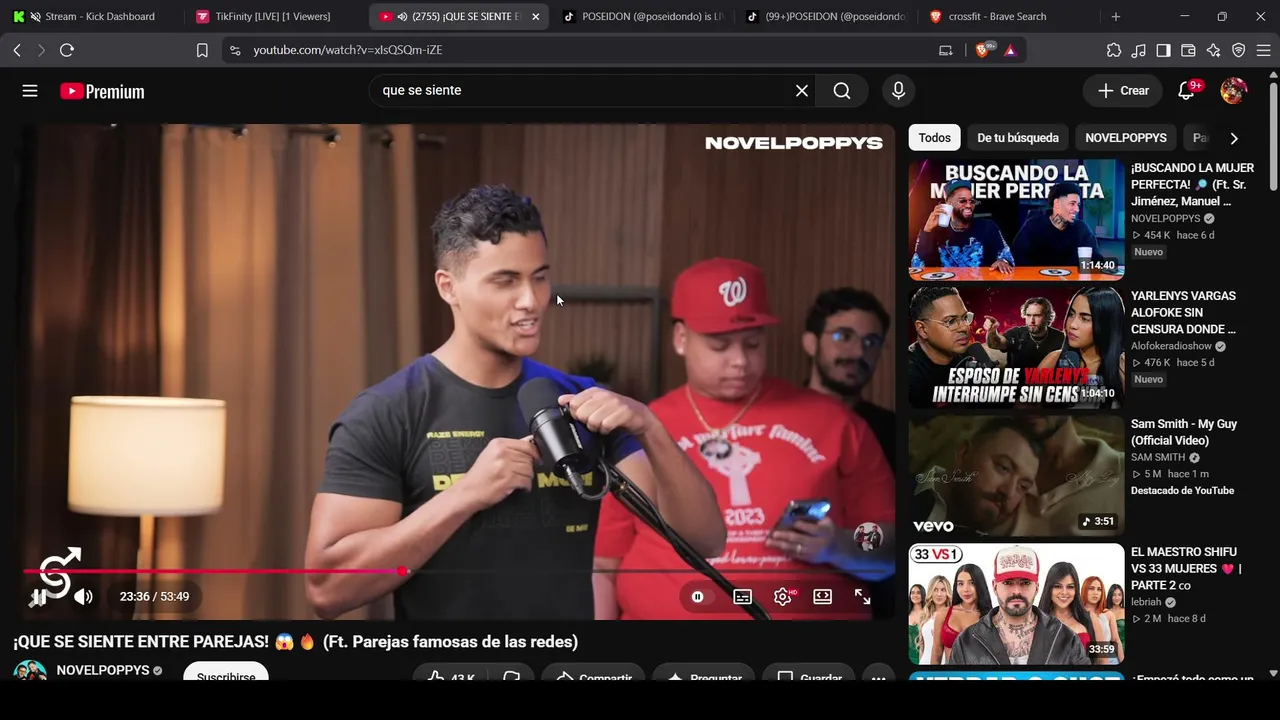Clear the search text with the X
The image size is (1280, 720).
(802, 91)
